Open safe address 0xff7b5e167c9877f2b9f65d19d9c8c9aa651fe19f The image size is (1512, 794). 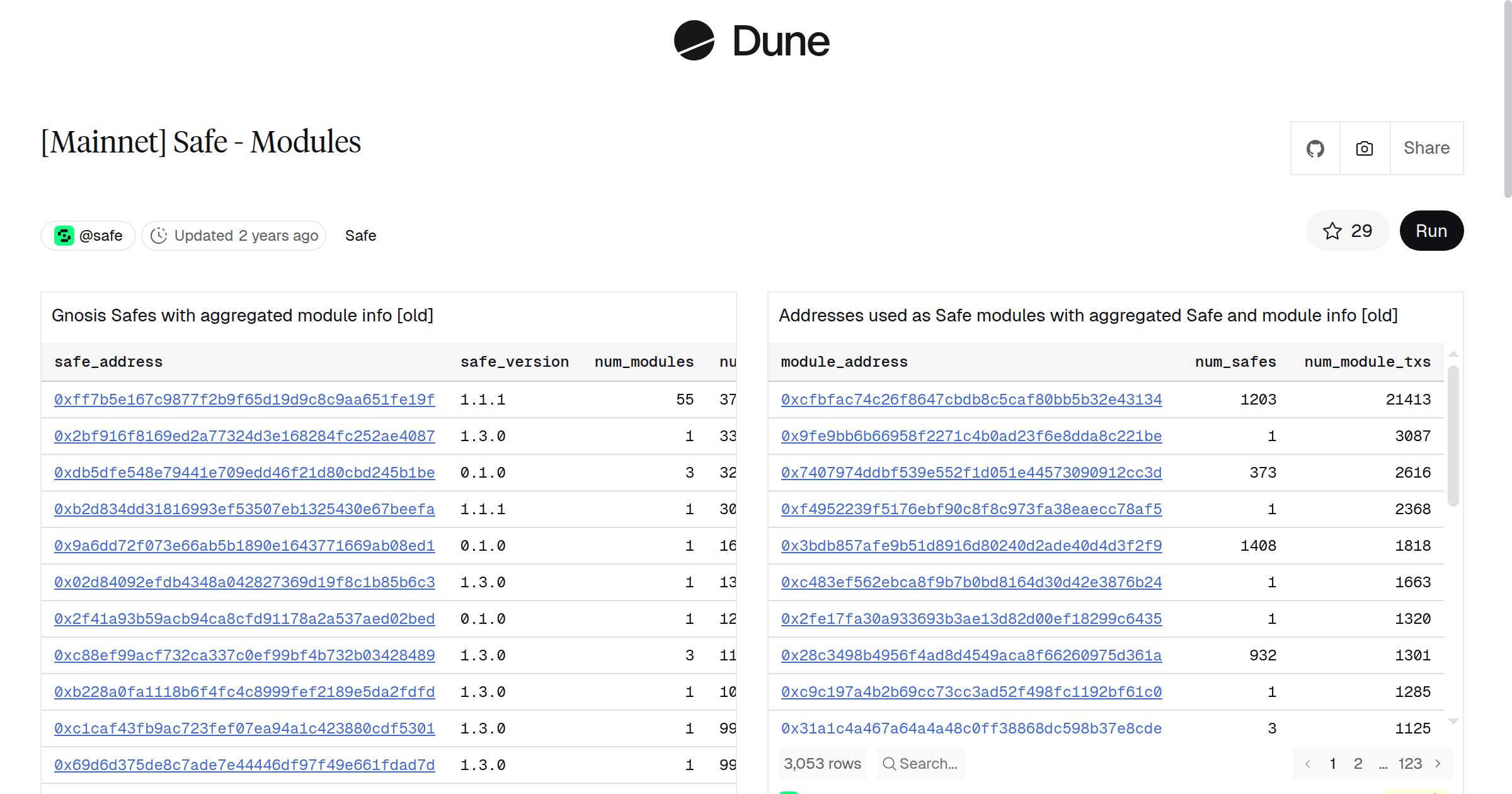click(244, 400)
